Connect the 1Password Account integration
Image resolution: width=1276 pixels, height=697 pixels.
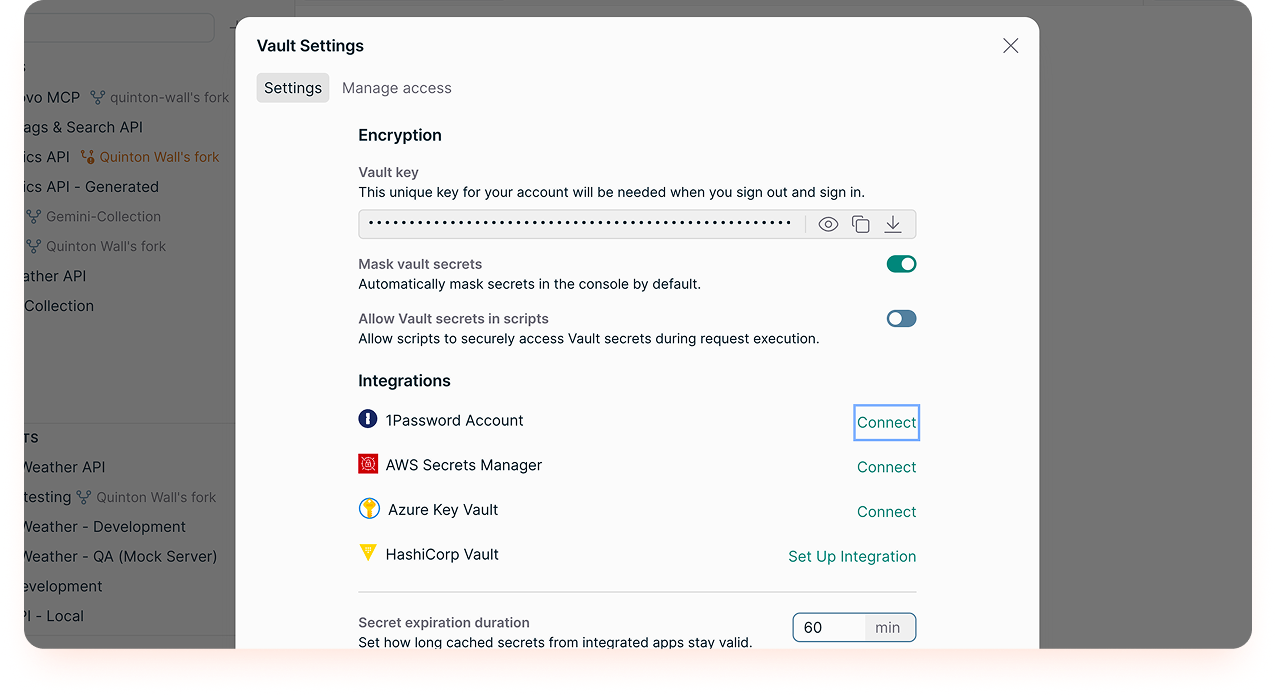(x=886, y=422)
